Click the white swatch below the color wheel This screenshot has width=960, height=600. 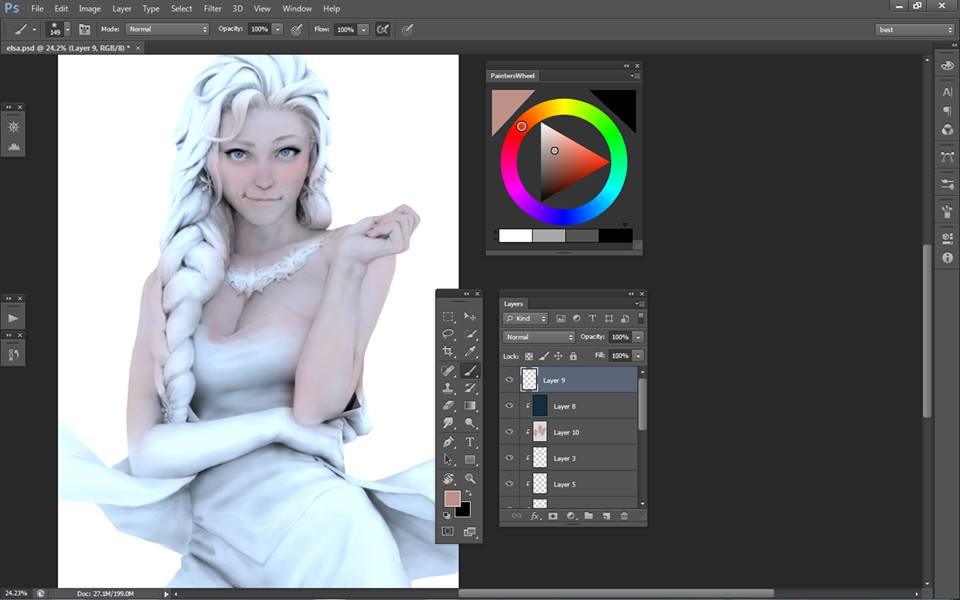[515, 236]
